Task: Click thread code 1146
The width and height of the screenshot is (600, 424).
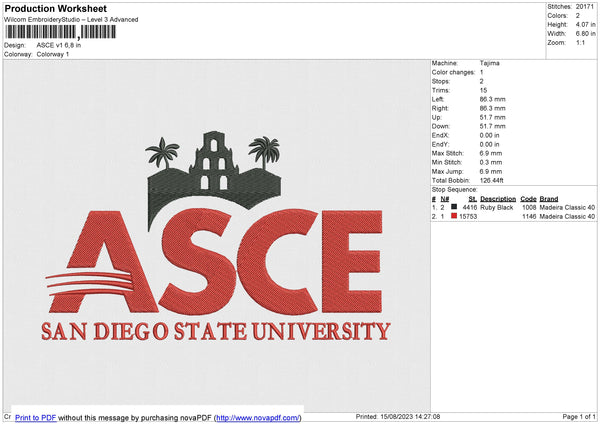Action: point(529,217)
